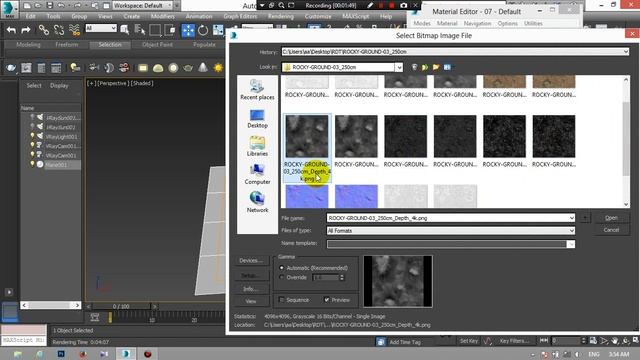Click the dome light icon in toolbar
Screen dimensions: 640x360
pyautogui.click(x=158, y=68)
